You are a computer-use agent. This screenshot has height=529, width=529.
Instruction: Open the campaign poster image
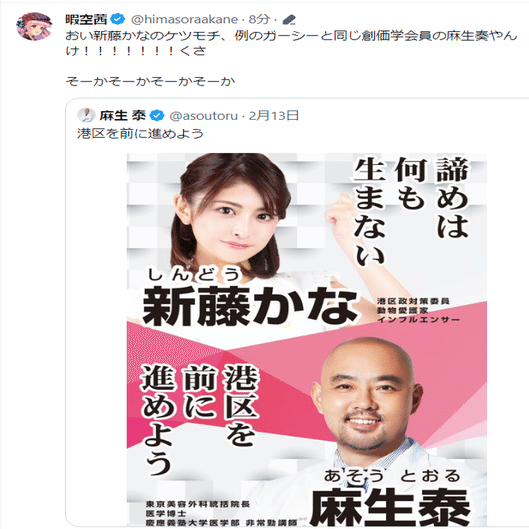(x=307, y=339)
